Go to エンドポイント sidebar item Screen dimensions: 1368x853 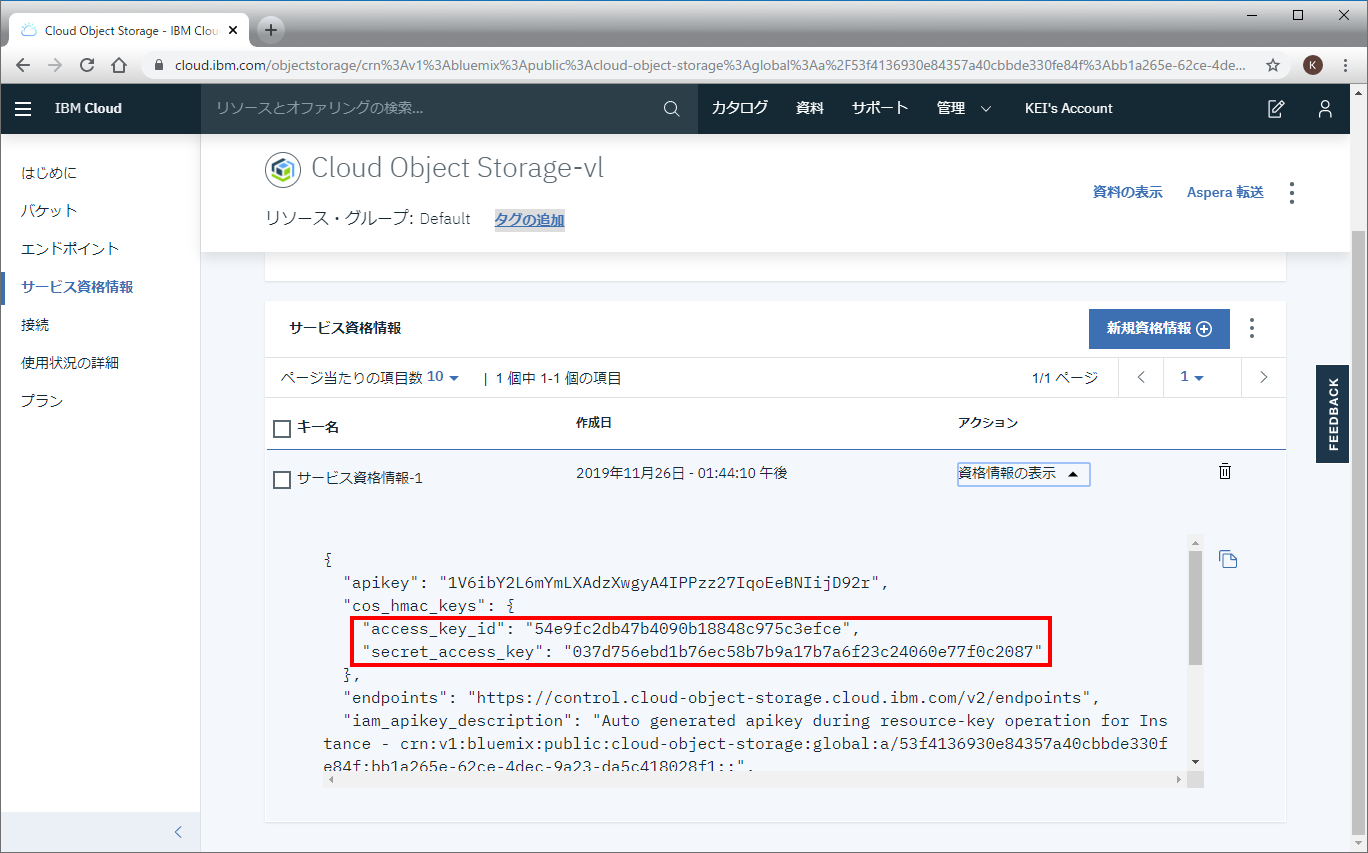pos(70,249)
